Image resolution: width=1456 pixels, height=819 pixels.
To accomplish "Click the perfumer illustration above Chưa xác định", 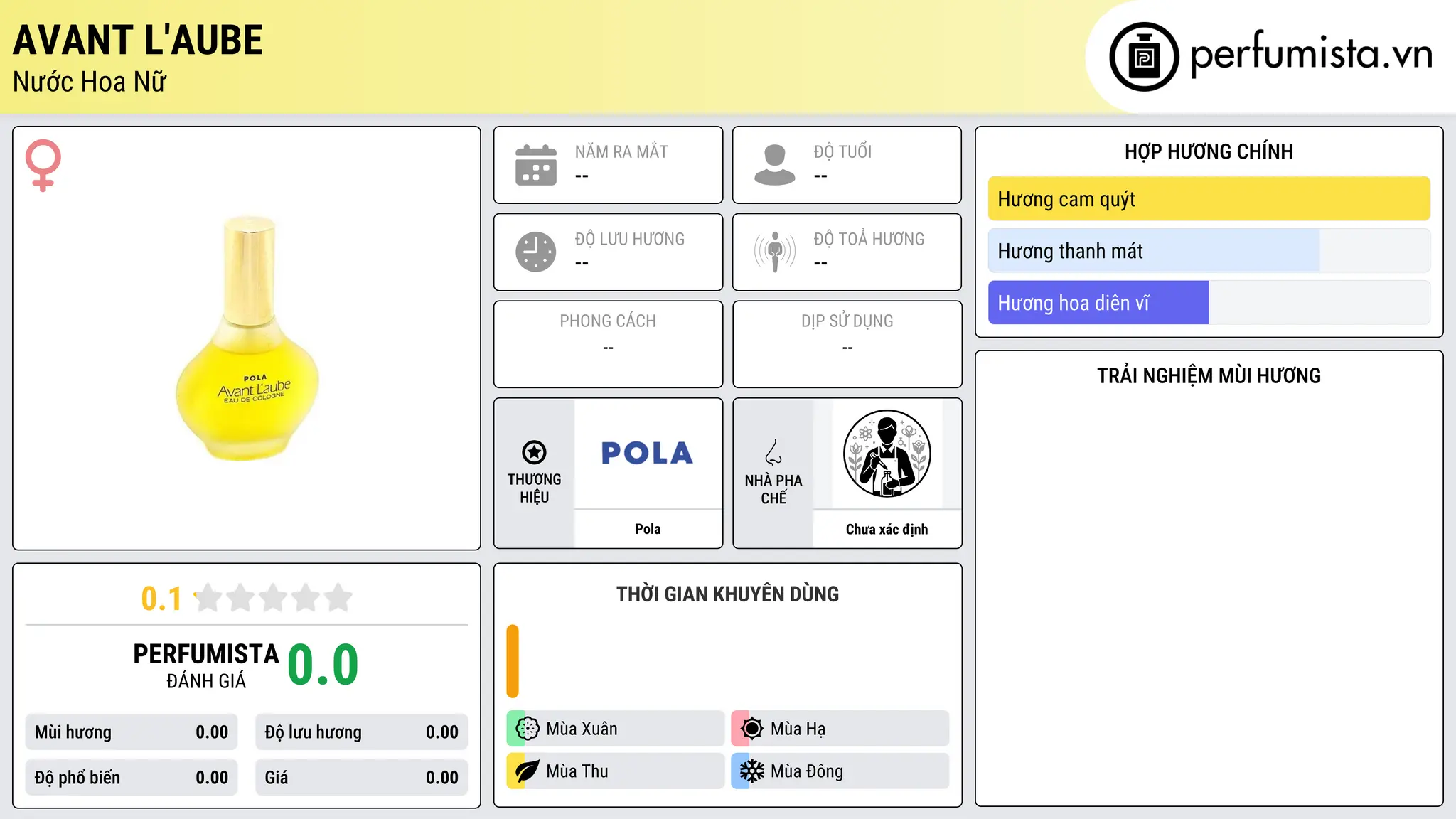I will (x=887, y=454).
